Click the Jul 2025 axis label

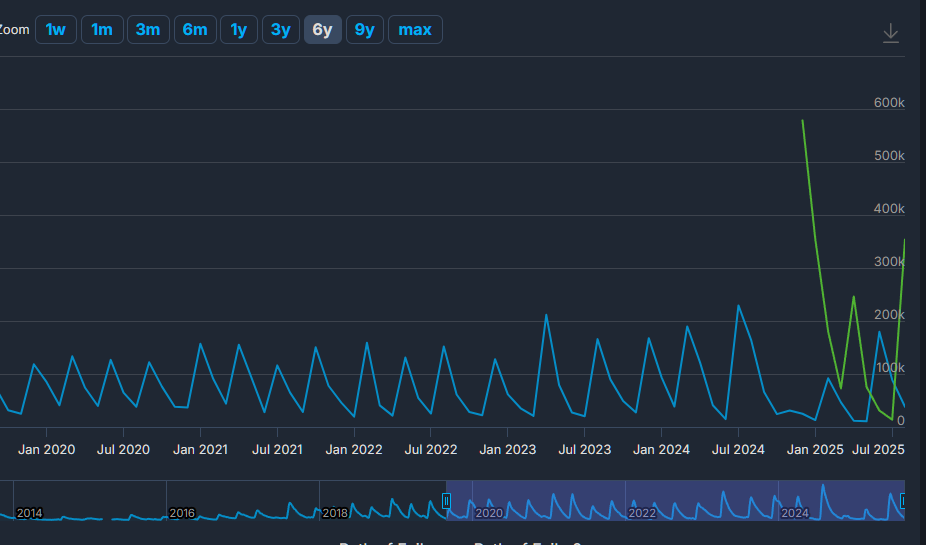coord(878,450)
